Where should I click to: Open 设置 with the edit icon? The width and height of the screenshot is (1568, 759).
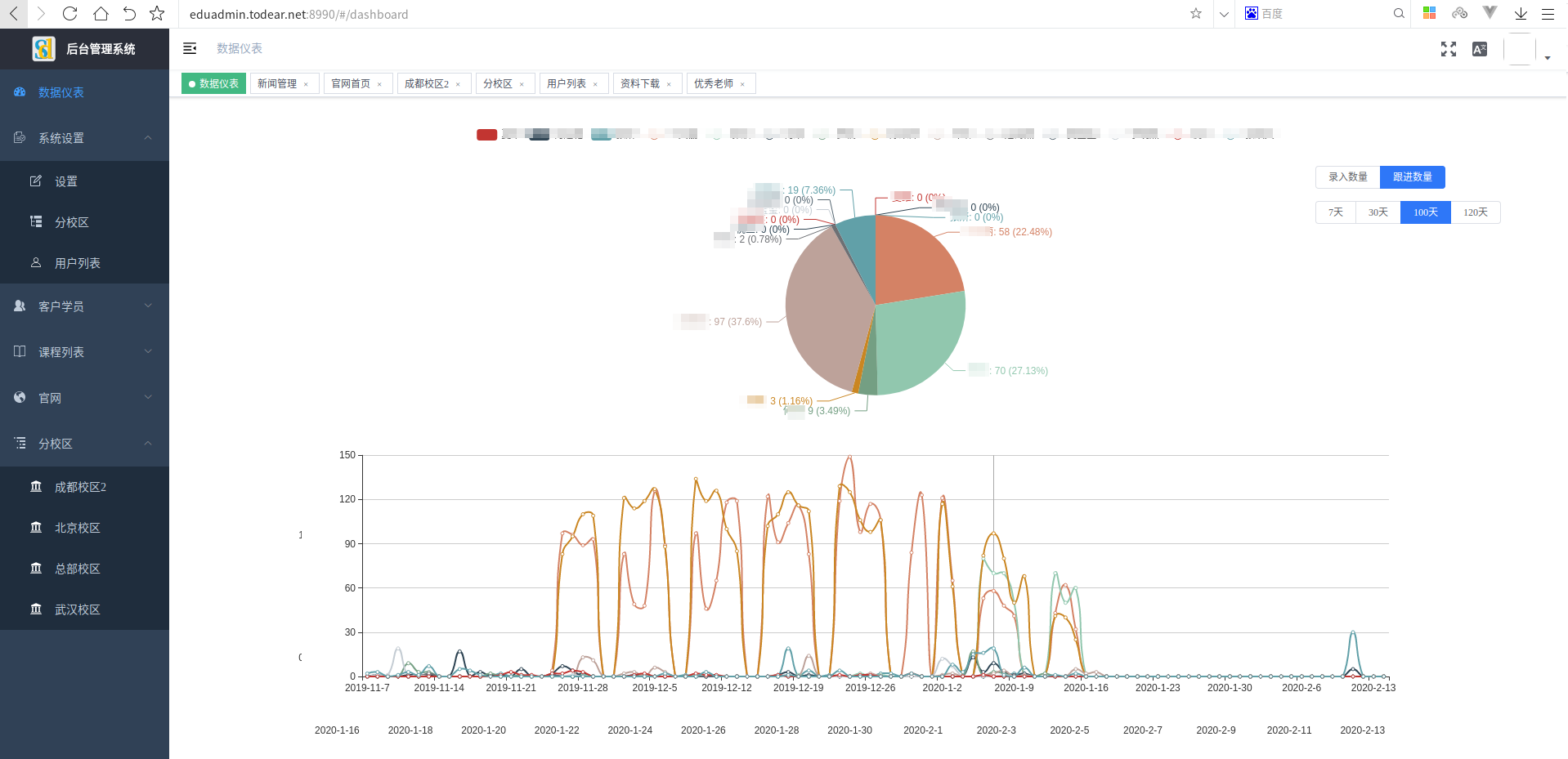(84, 181)
